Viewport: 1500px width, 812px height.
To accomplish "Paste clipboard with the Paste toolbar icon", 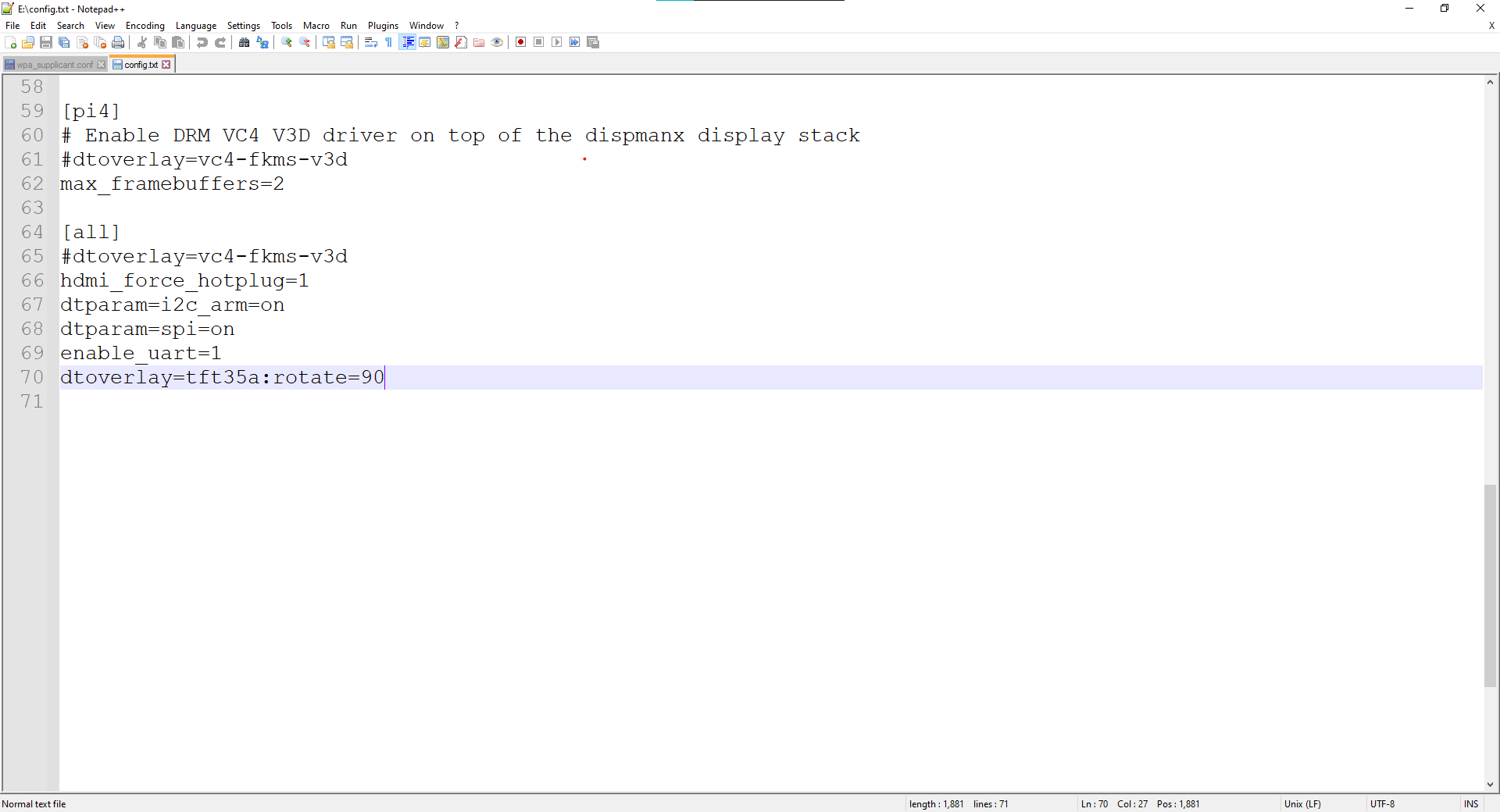I will click(x=178, y=42).
